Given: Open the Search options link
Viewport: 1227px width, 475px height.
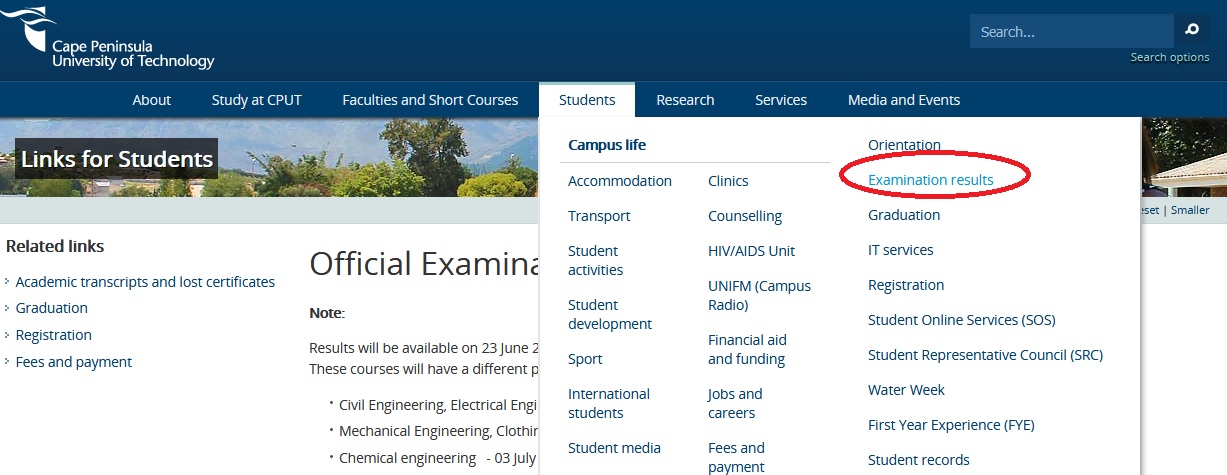Looking at the screenshot, I should point(1169,57).
